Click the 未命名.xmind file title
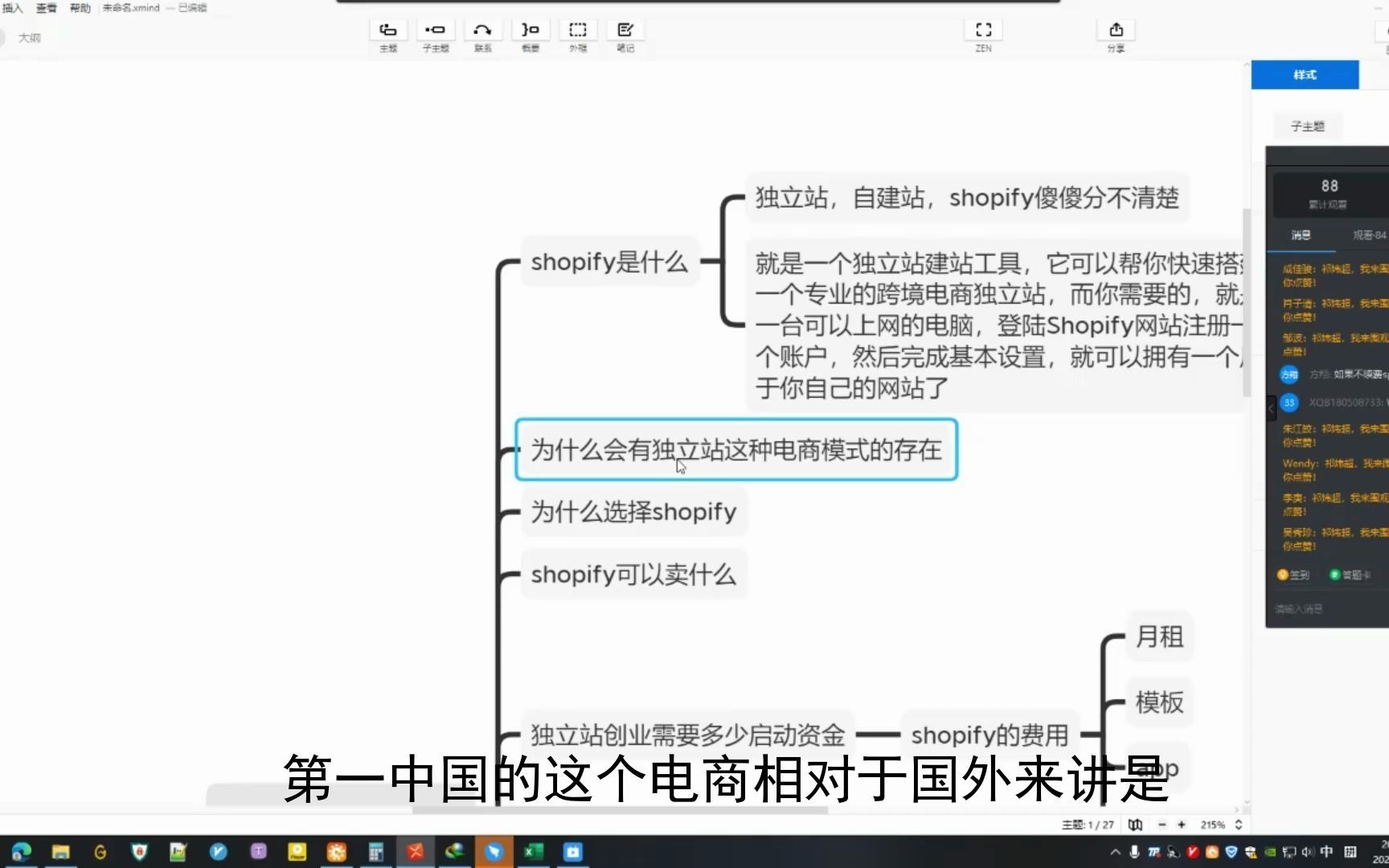 131,8
